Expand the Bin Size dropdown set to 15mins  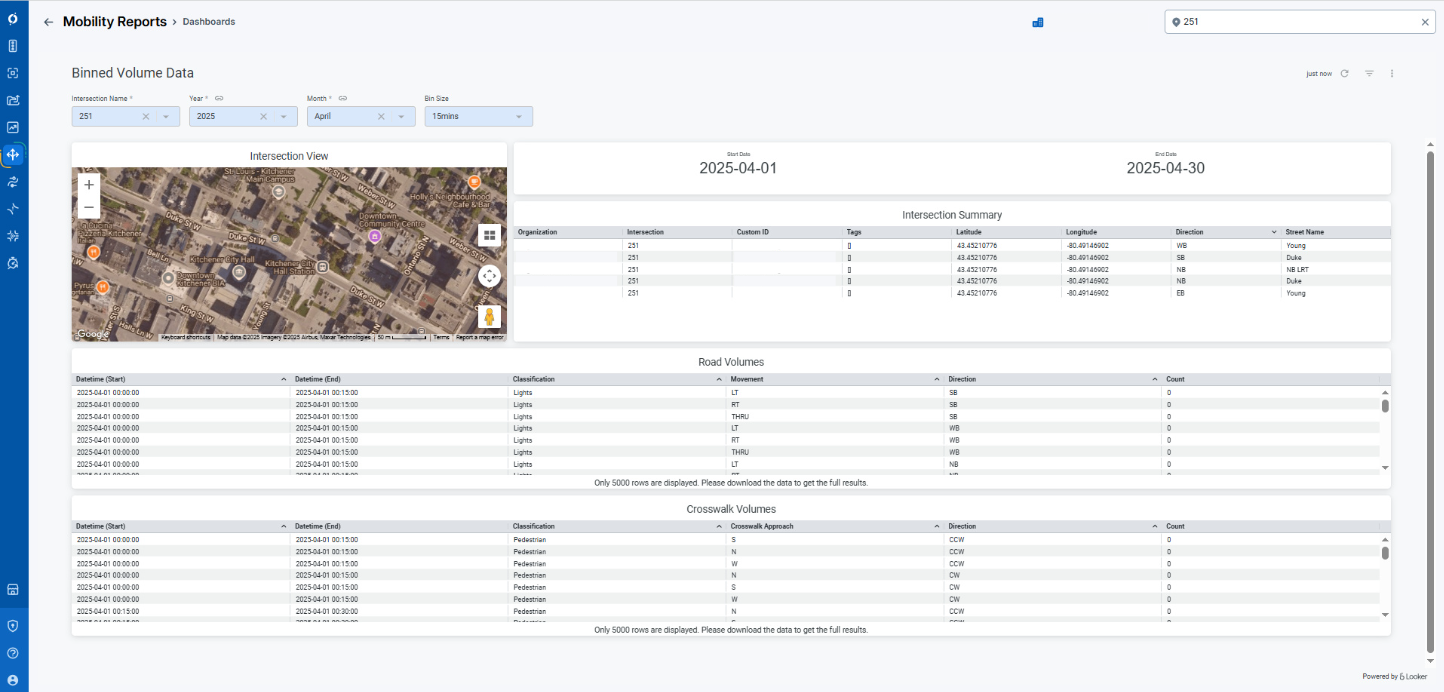[519, 116]
